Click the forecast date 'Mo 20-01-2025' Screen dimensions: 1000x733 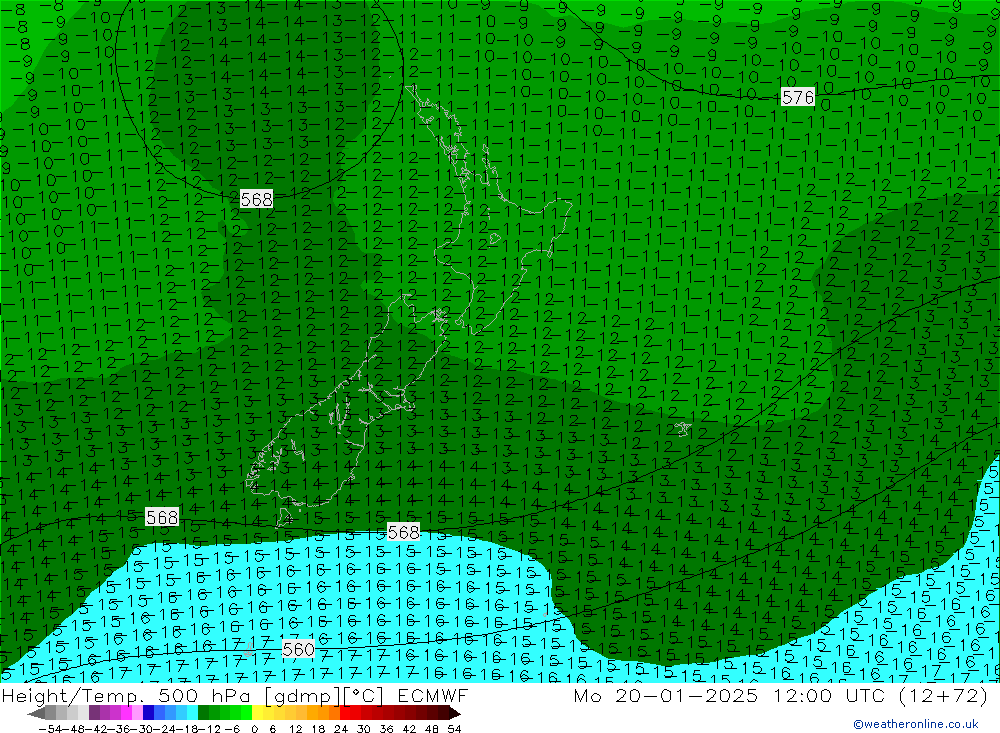coord(666,695)
